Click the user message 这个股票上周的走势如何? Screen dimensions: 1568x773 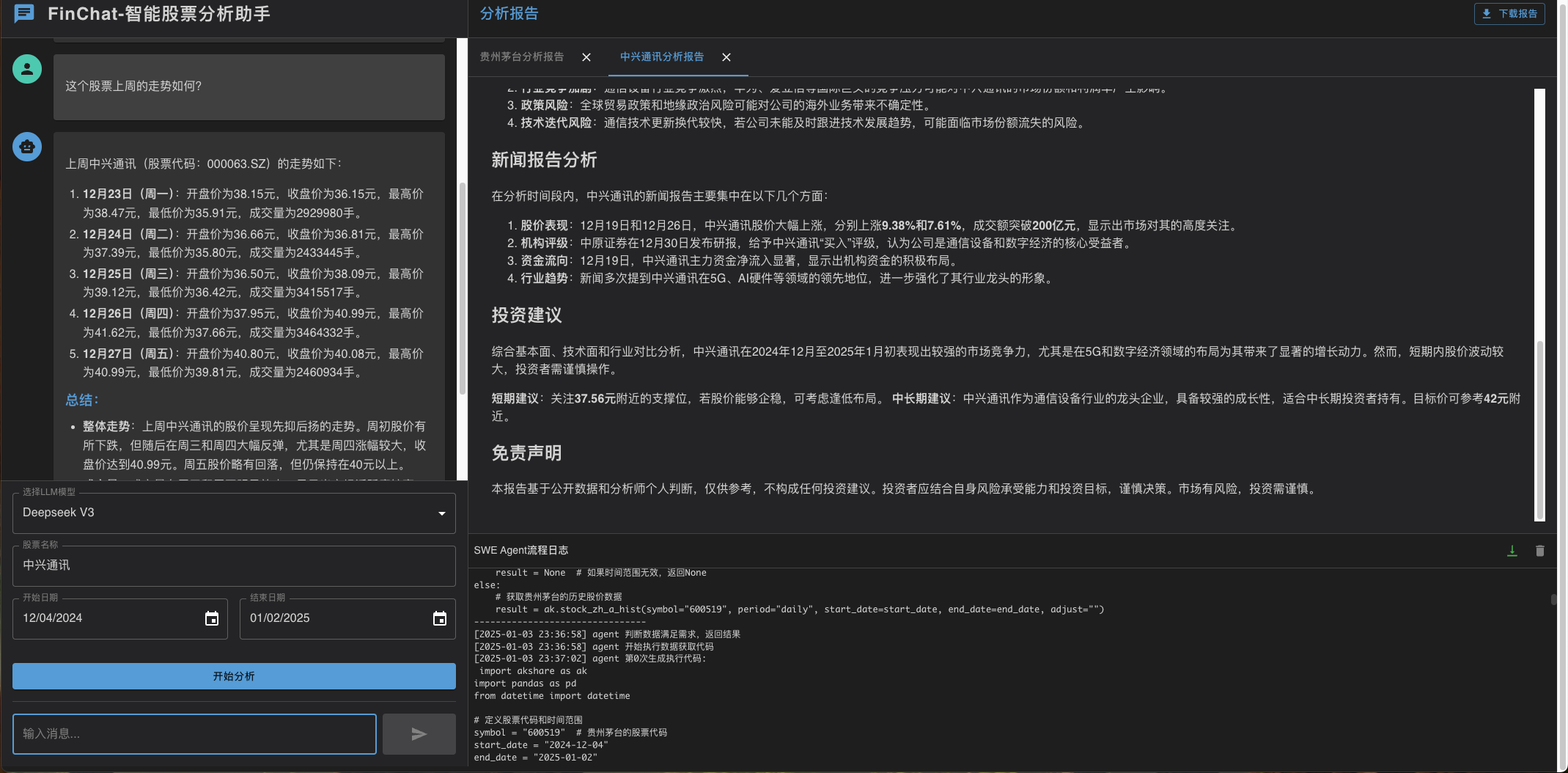[x=133, y=87]
